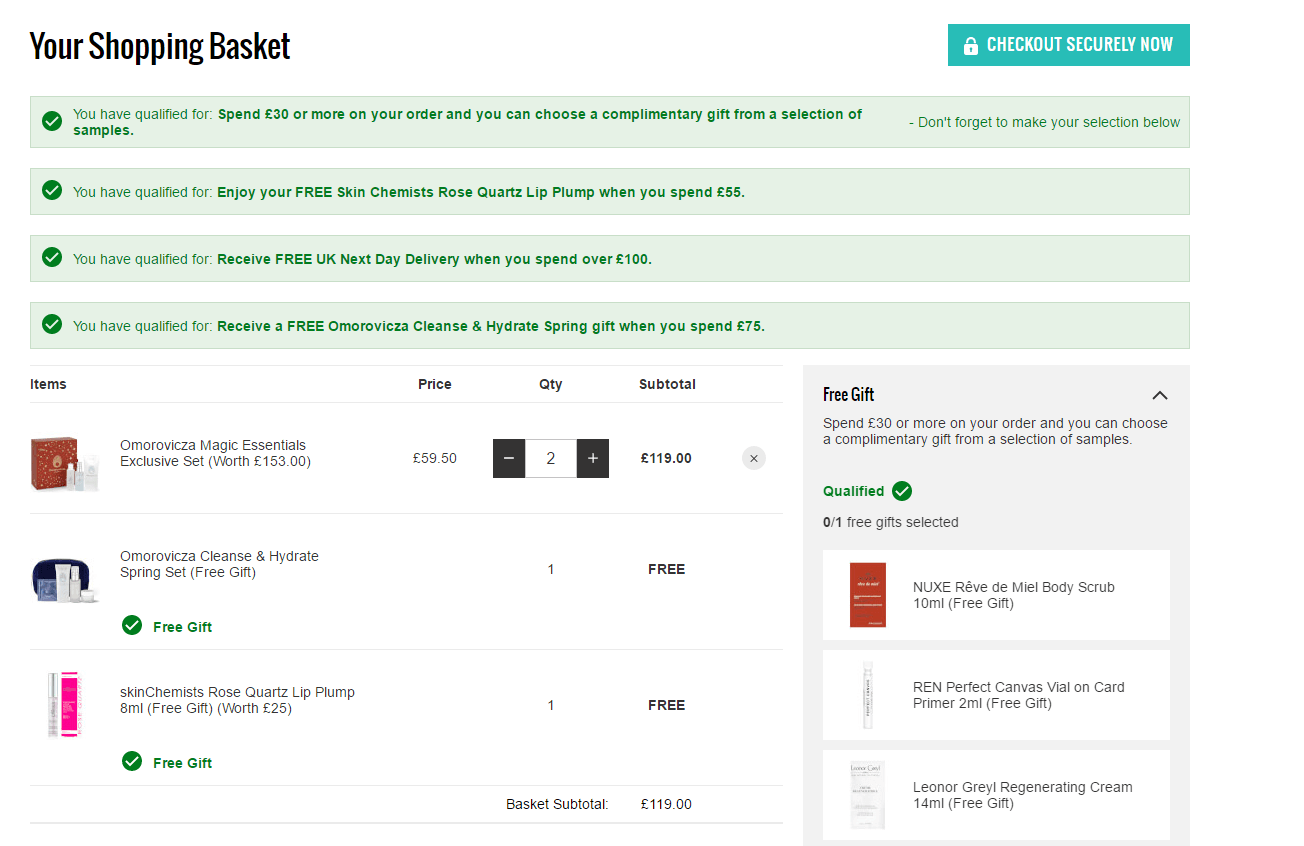The height and width of the screenshot is (846, 1304).
Task: Click the 'Qty' column header
Action: [551, 384]
